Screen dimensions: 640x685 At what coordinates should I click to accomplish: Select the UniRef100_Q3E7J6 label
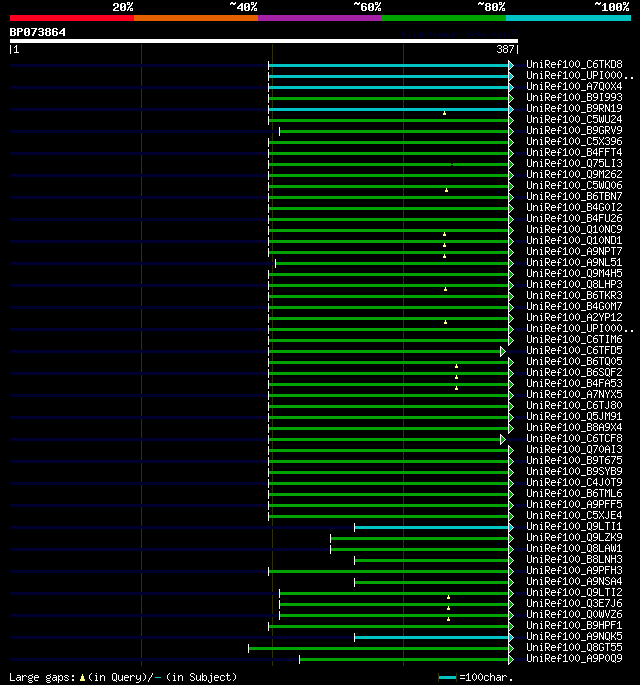coord(574,603)
